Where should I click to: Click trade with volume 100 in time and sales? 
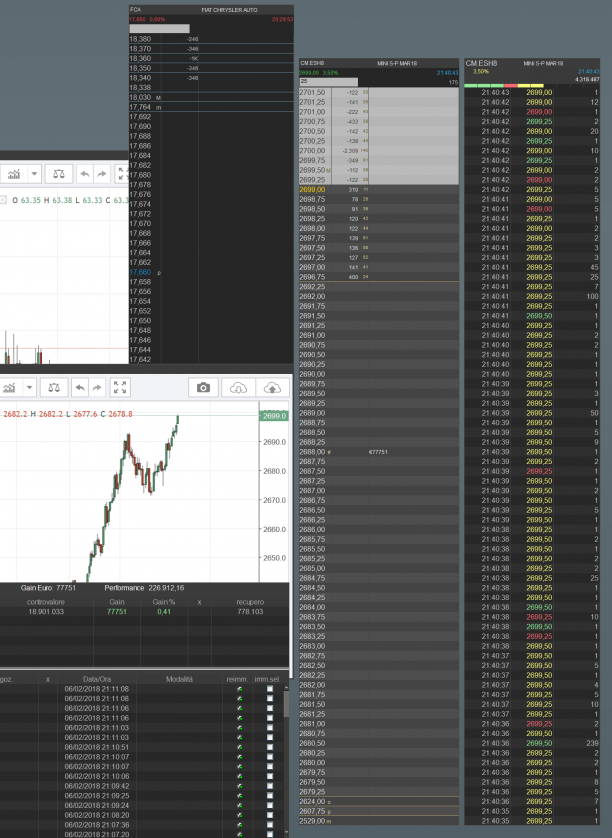pyautogui.click(x=532, y=296)
